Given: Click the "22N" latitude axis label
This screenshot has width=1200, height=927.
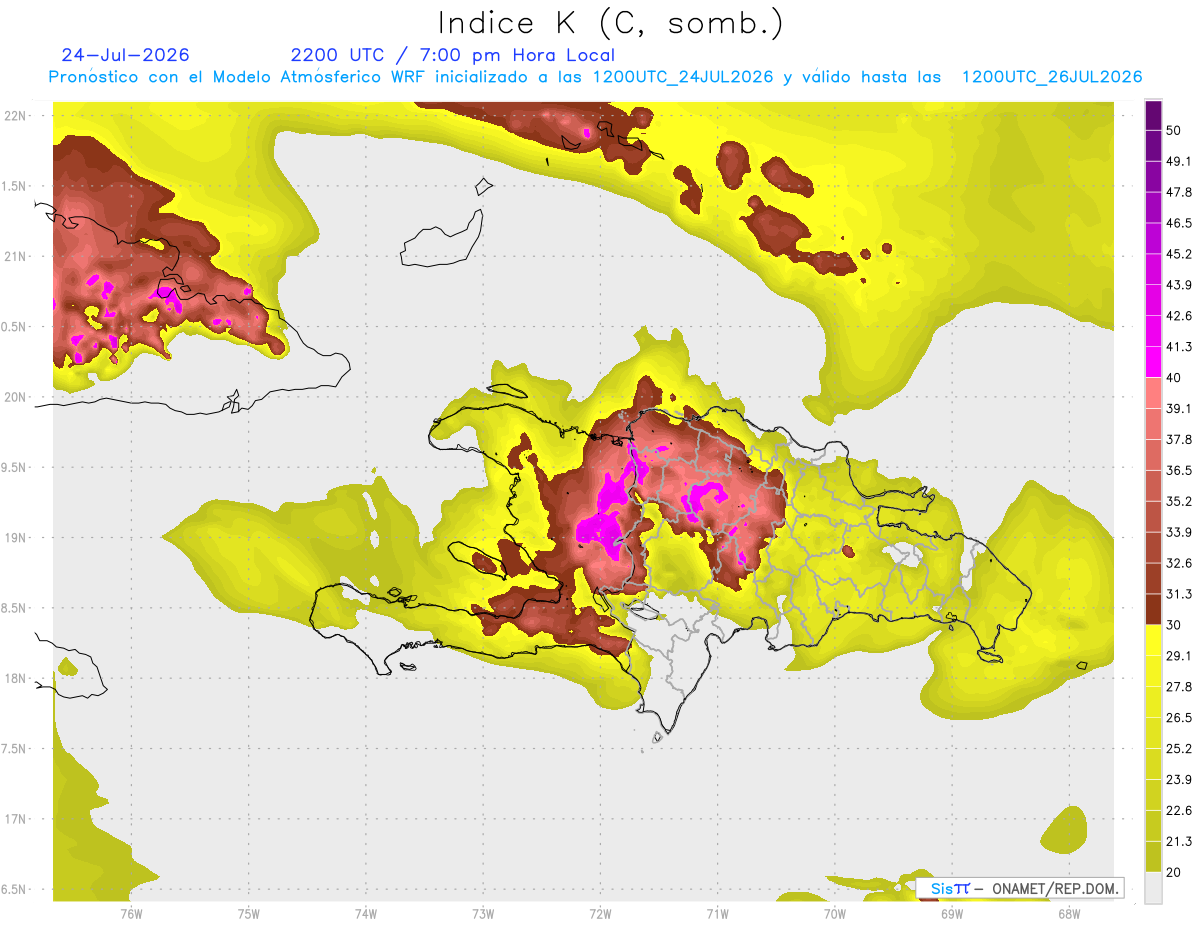Looking at the screenshot, I should coord(14,115).
